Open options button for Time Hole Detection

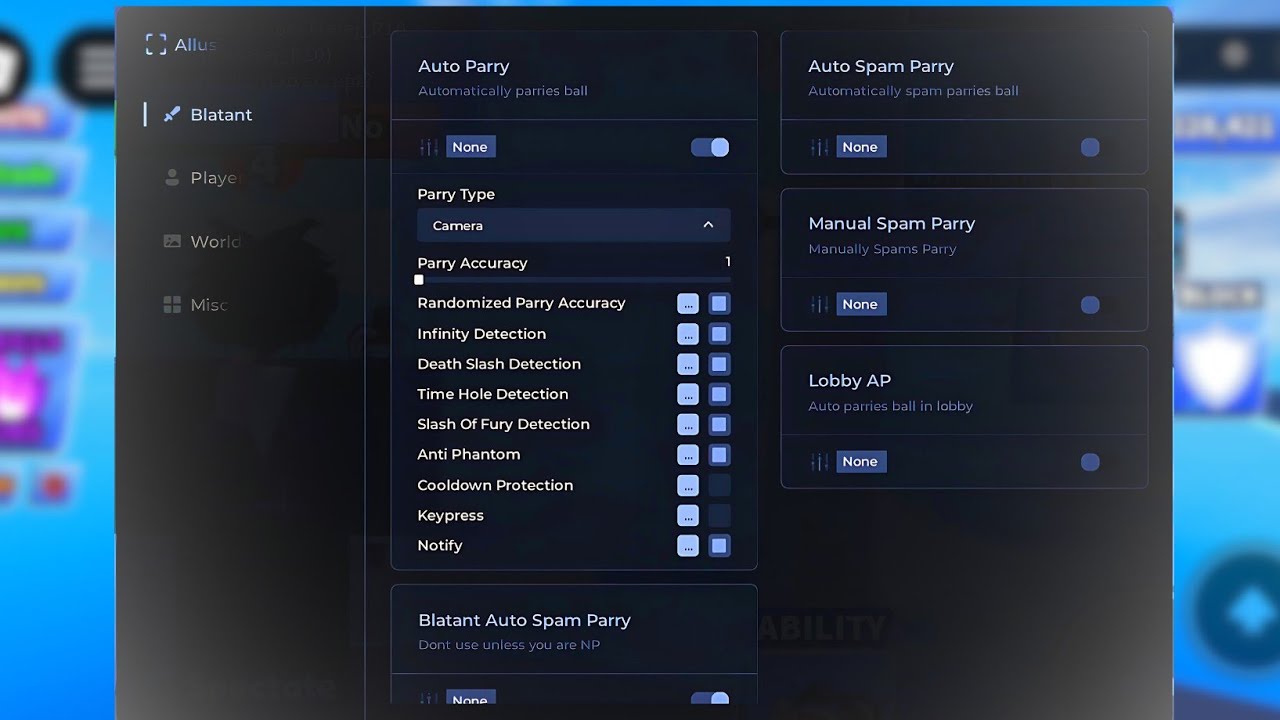pos(688,394)
